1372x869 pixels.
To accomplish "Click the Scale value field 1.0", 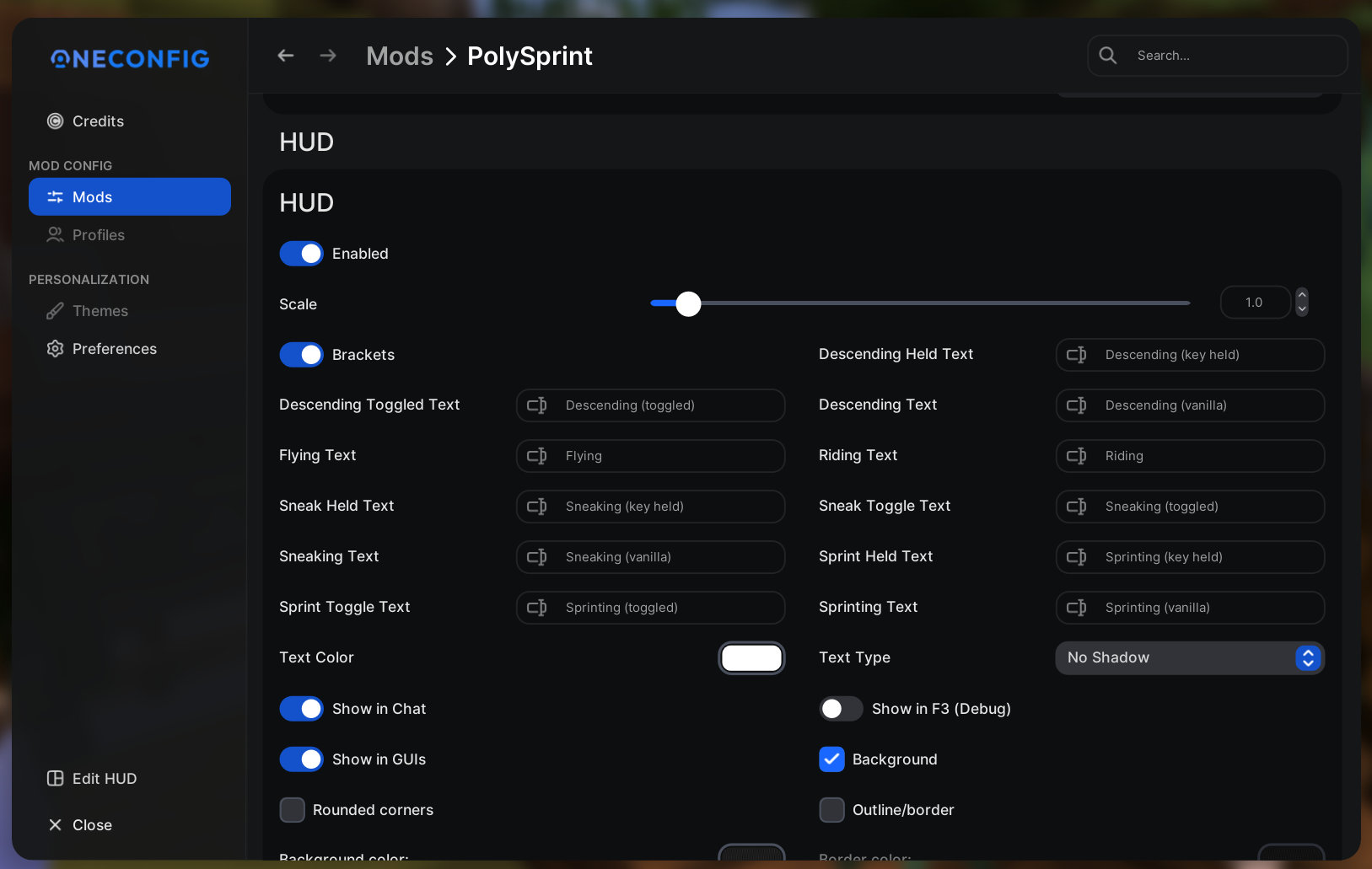I will tap(1255, 303).
